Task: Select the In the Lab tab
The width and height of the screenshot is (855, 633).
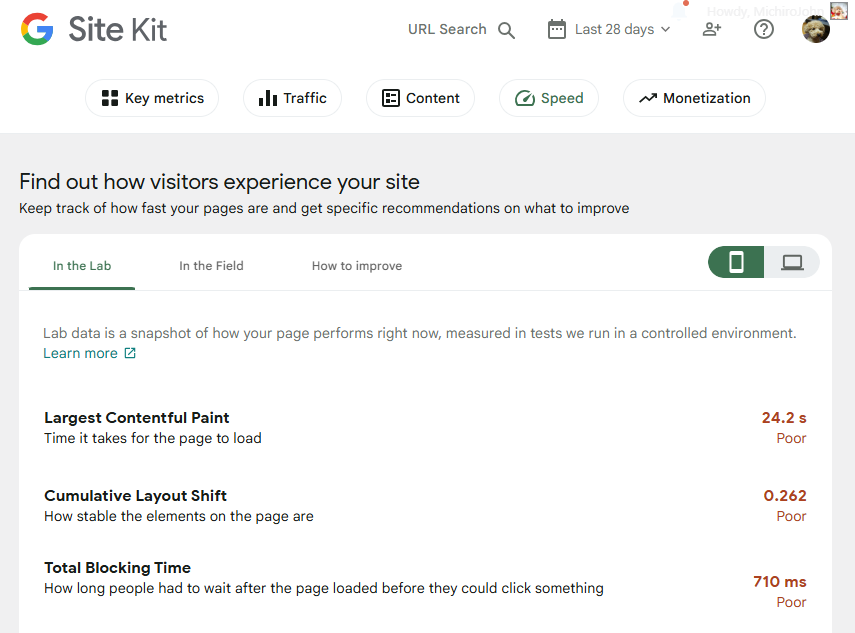Action: pos(82,266)
